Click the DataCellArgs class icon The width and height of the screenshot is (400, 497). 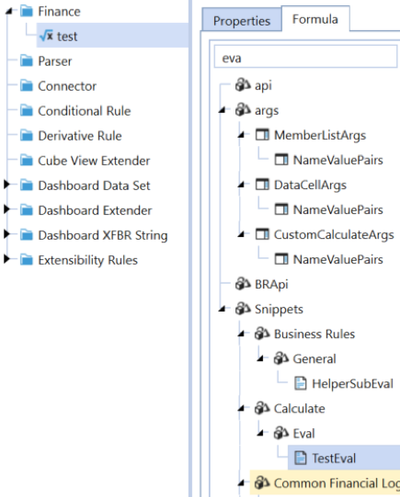[x=262, y=184]
